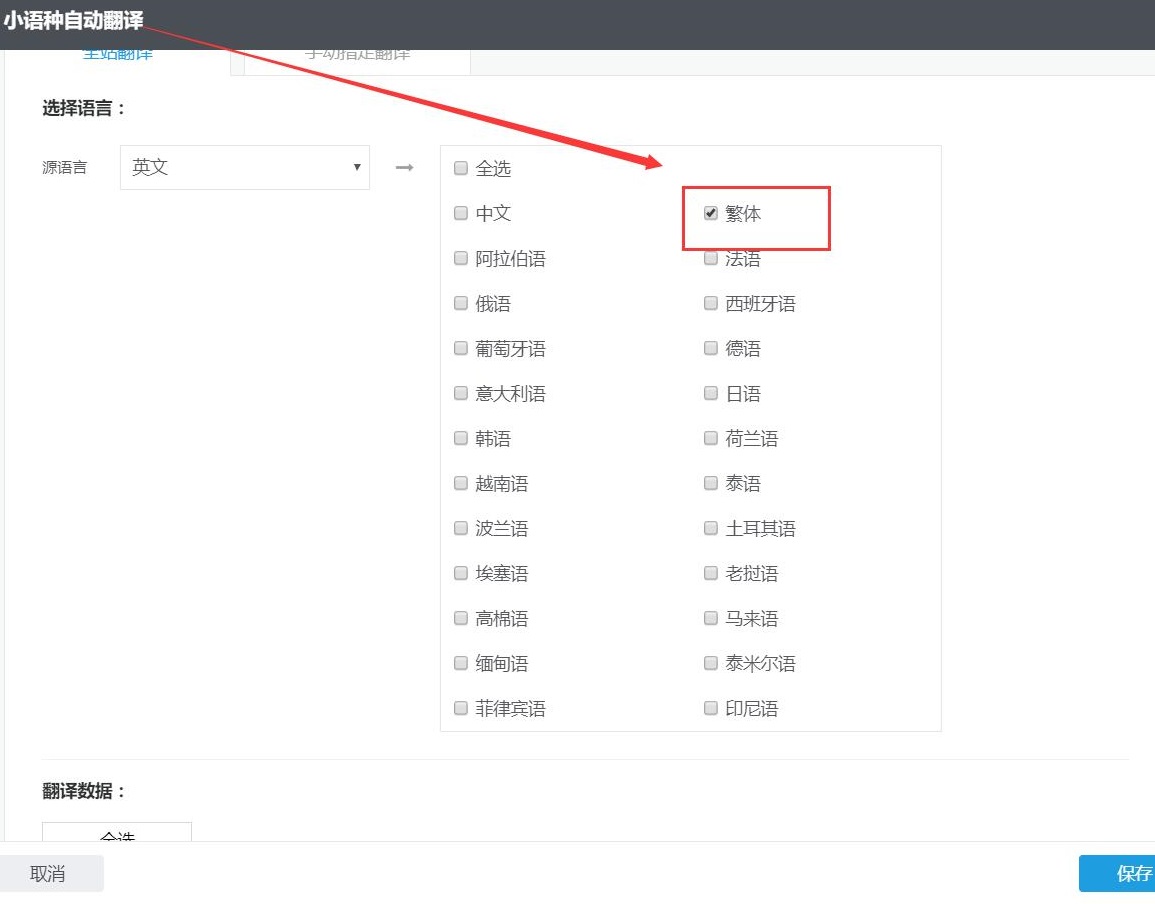Open the 英文 source language dropdown
This screenshot has width=1155, height=904.
(244, 167)
